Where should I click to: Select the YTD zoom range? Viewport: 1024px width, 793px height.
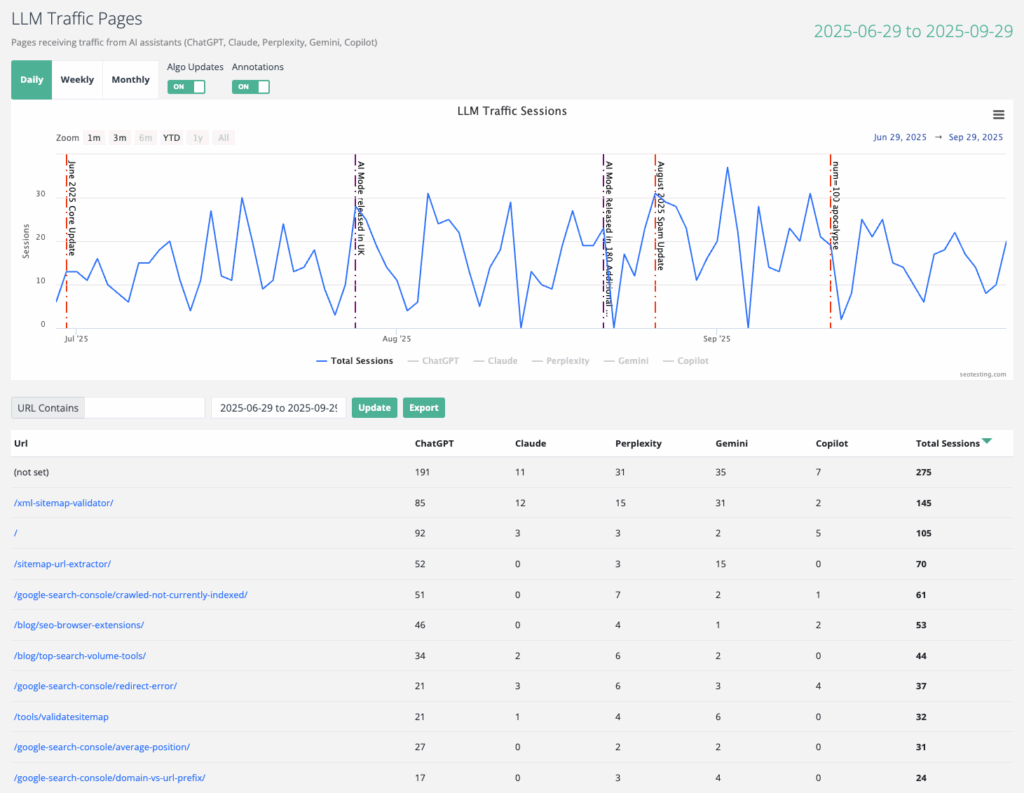point(172,138)
